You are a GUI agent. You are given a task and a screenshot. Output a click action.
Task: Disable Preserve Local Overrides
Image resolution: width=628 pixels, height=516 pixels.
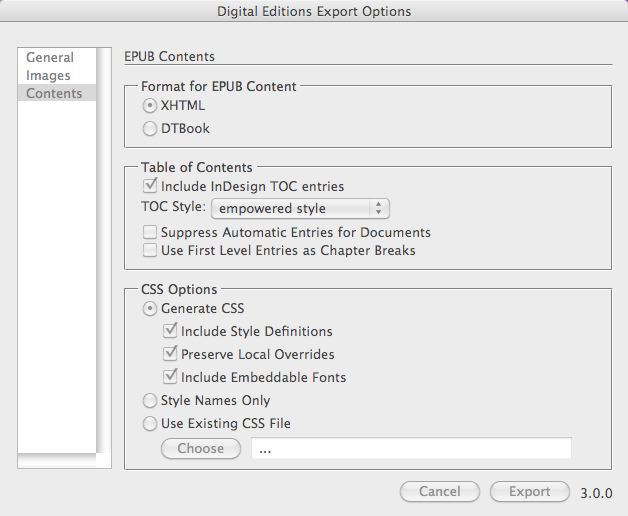[x=170, y=354]
